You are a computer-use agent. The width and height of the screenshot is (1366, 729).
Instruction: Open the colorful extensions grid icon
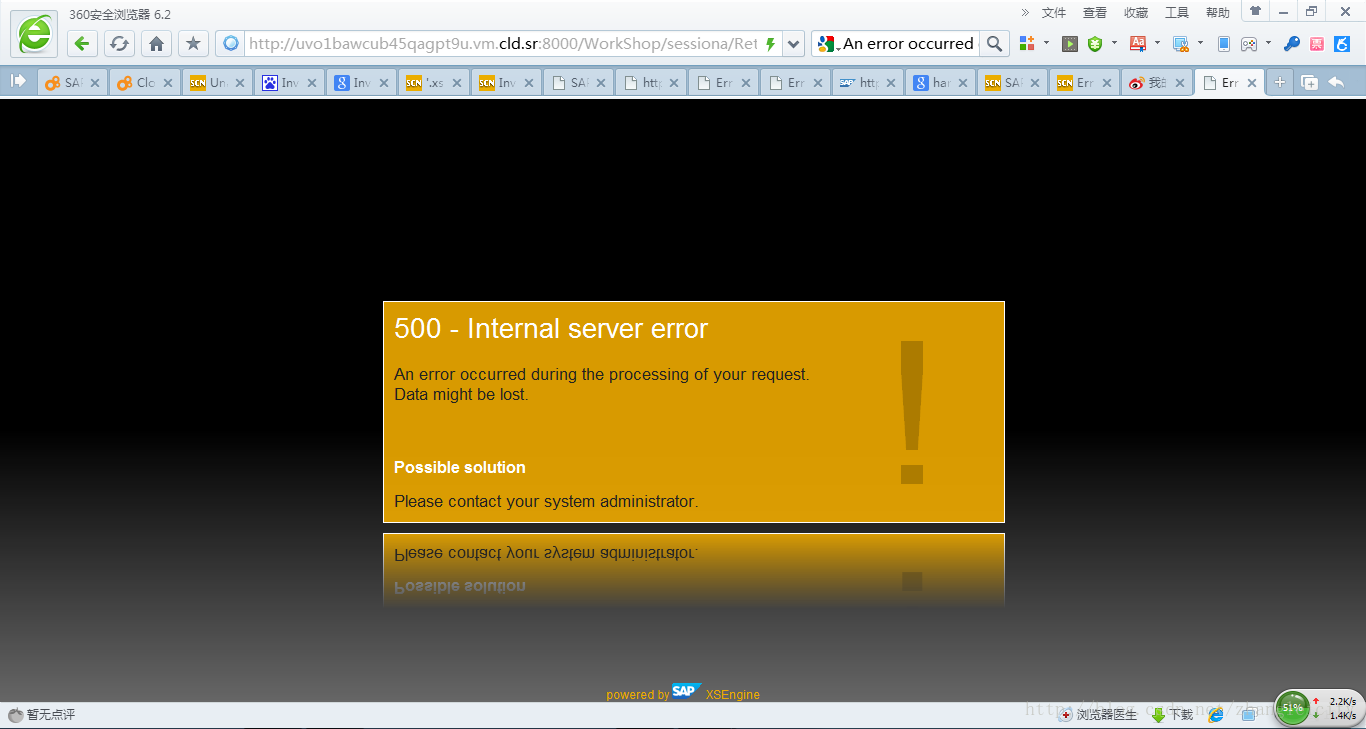point(1027,43)
